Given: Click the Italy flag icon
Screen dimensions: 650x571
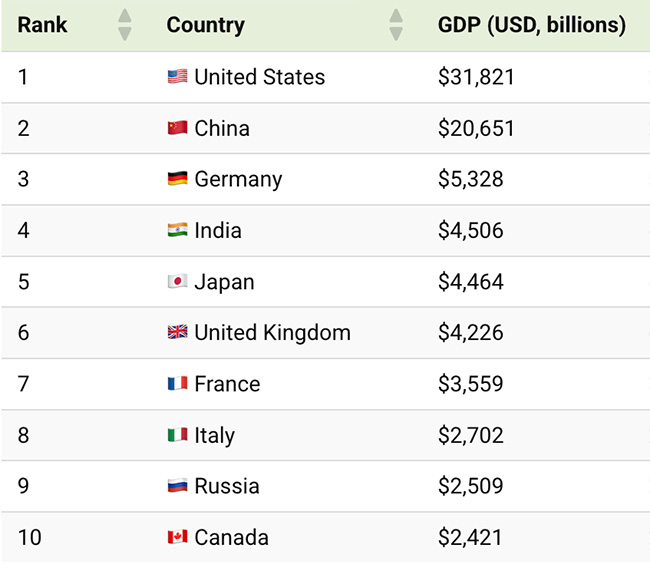Looking at the screenshot, I should [x=177, y=435].
